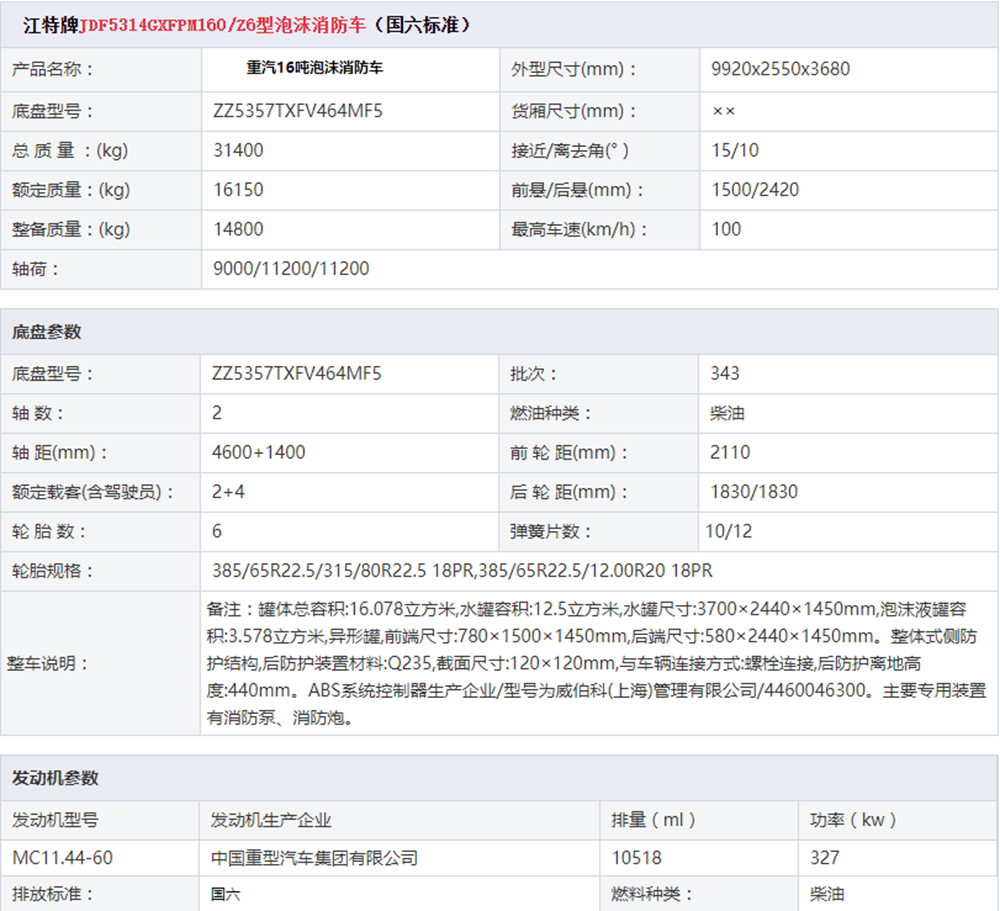
Task: Click the 备注 vehicle description paragraph
Action: pos(596,663)
